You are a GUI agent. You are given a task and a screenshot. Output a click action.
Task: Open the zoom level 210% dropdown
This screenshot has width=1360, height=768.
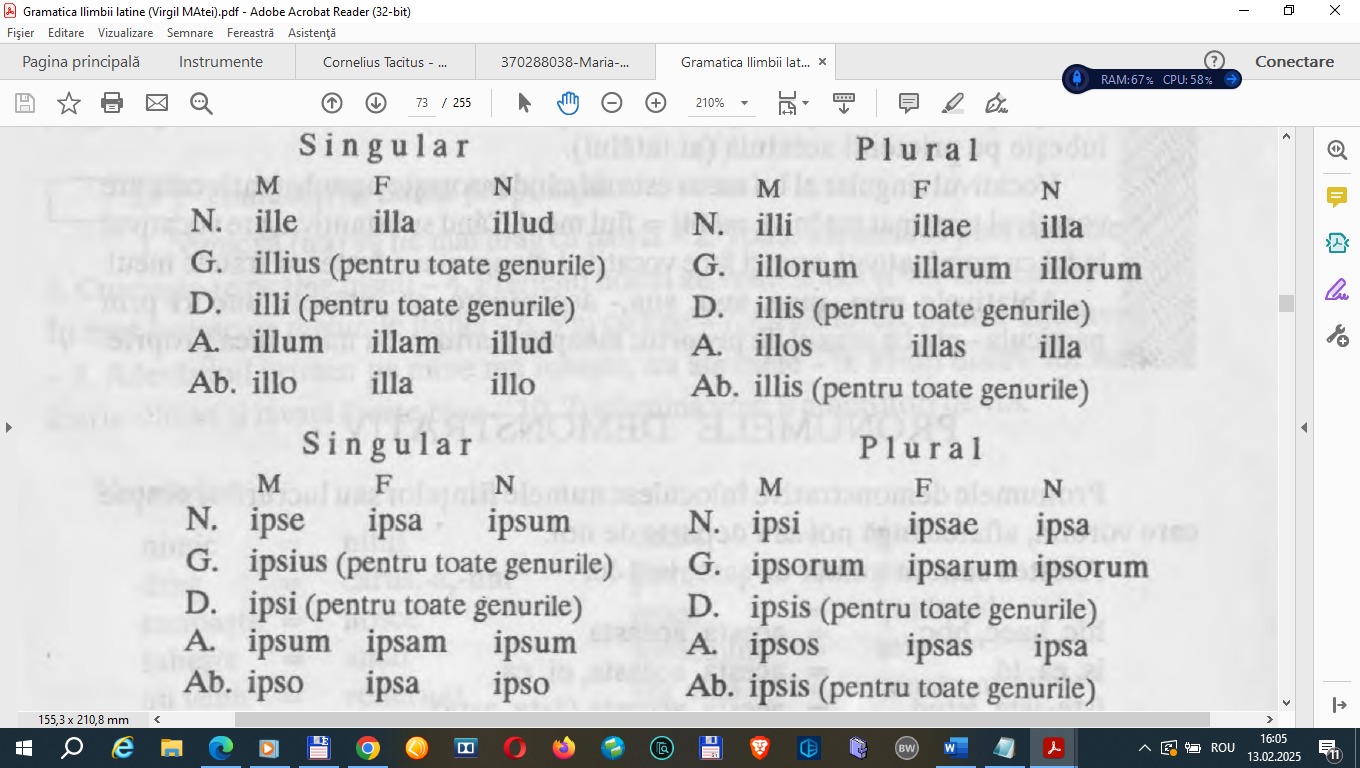pyautogui.click(x=722, y=103)
